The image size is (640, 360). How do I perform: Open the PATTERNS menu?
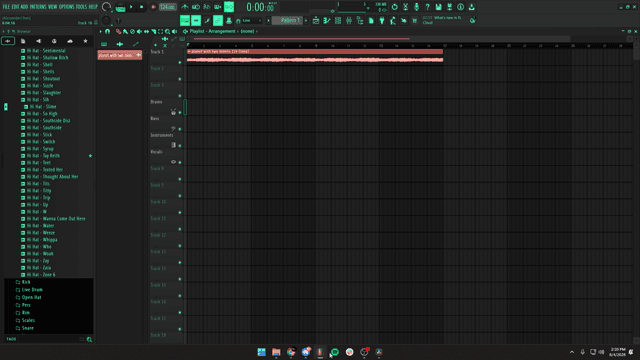(38, 7)
